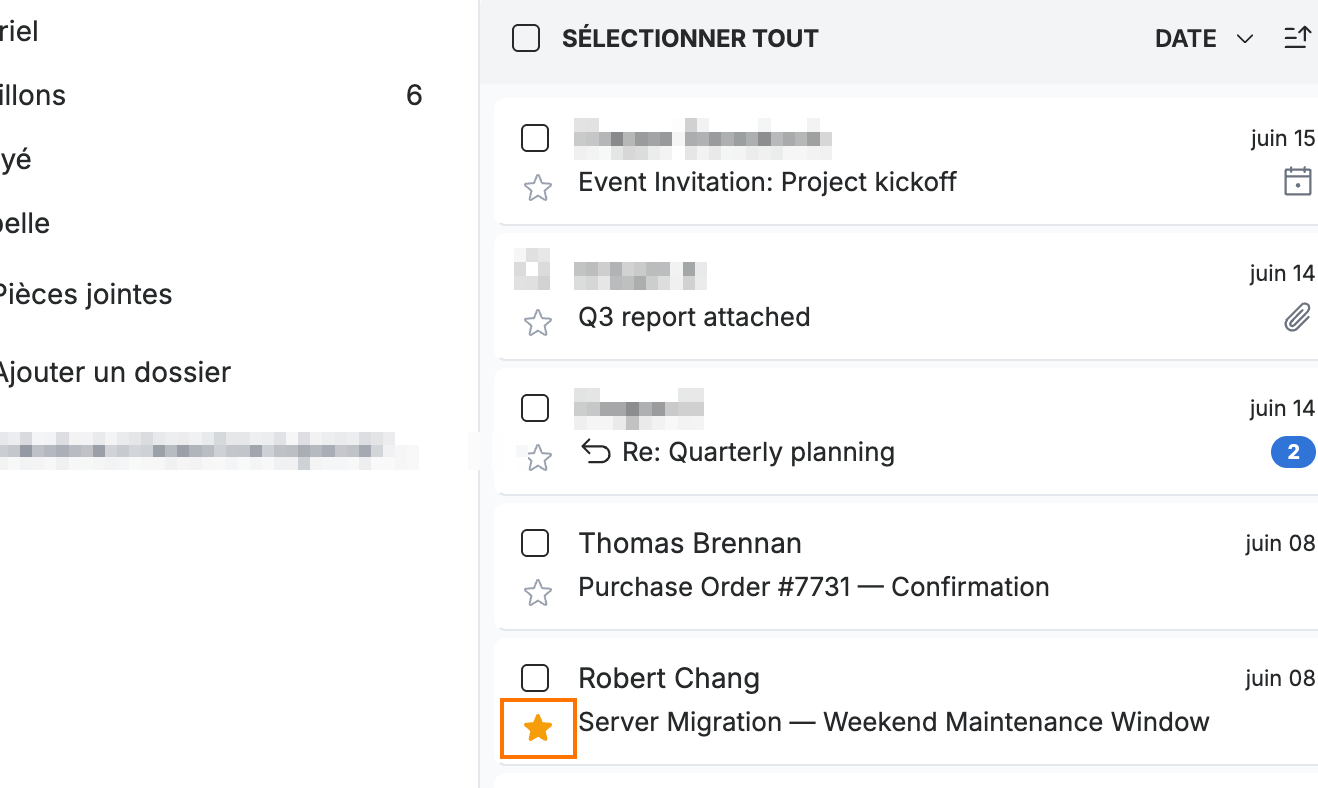Click the calendar icon on Project kickoff email
Screen dimensions: 1318x788
[1297, 182]
